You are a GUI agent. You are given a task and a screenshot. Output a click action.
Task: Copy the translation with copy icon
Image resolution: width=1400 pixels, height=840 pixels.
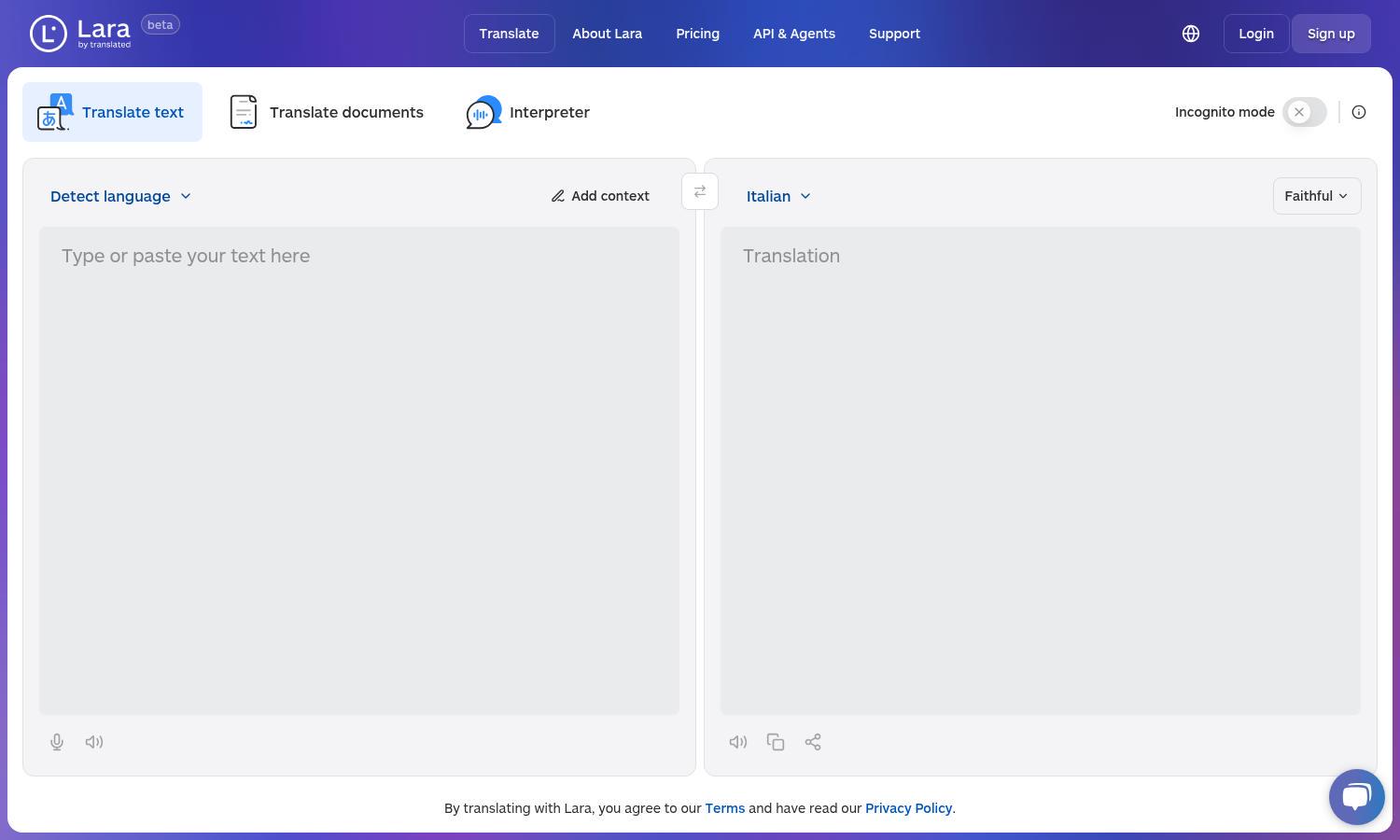(776, 742)
